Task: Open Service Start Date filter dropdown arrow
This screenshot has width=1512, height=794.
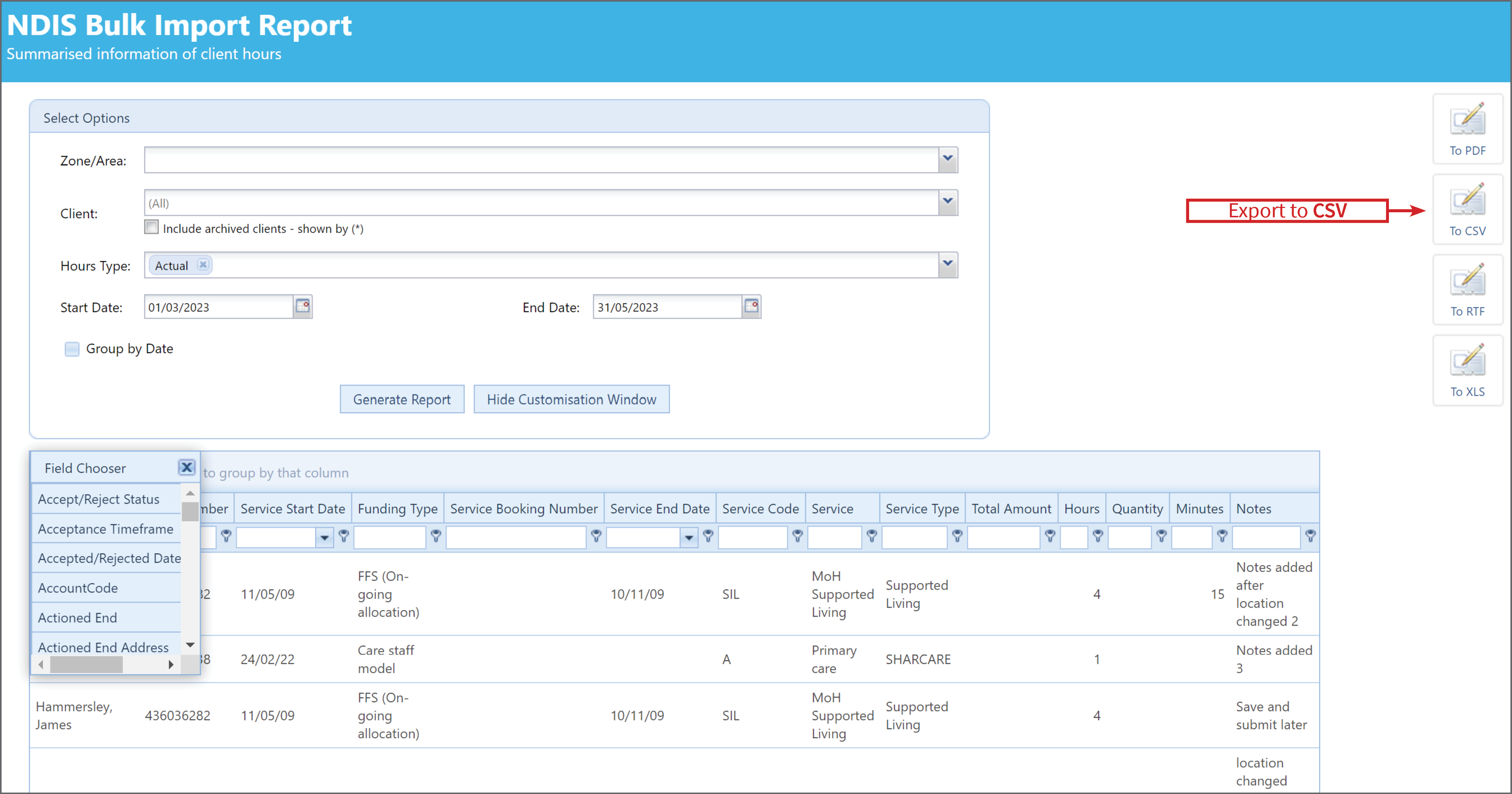Action: (x=324, y=537)
